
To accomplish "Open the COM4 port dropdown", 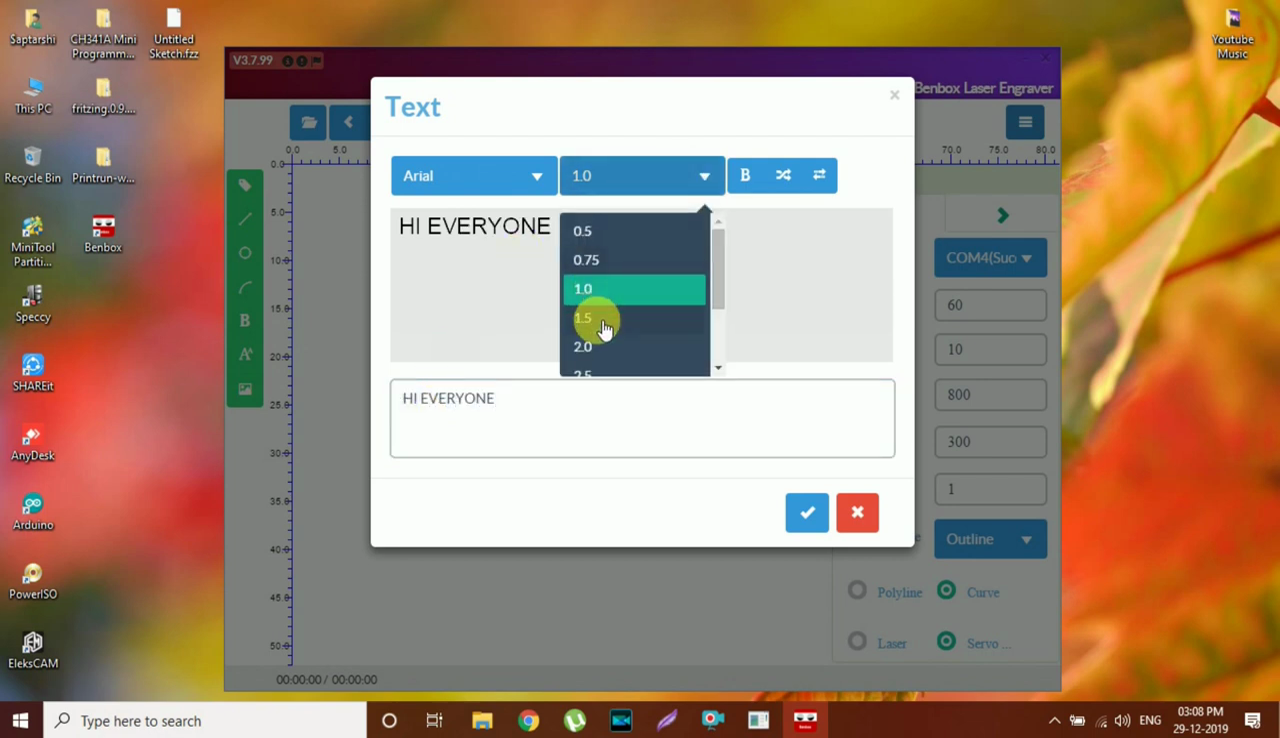I will pyautogui.click(x=990, y=258).
